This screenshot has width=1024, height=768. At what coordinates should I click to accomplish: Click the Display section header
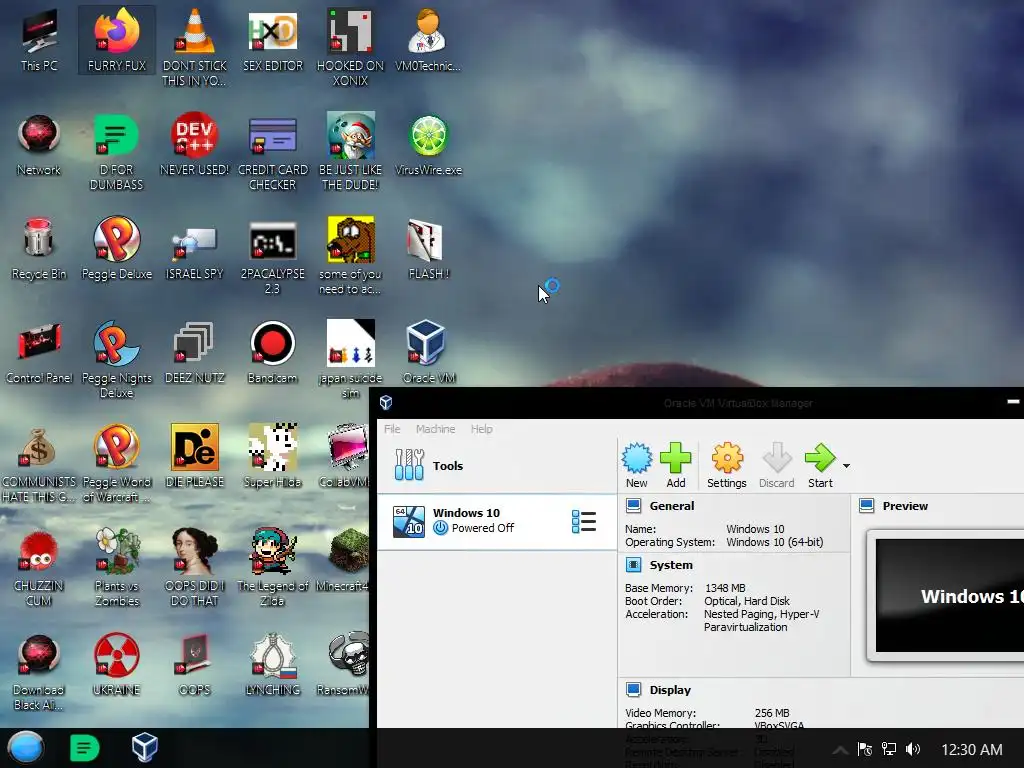[x=670, y=690]
